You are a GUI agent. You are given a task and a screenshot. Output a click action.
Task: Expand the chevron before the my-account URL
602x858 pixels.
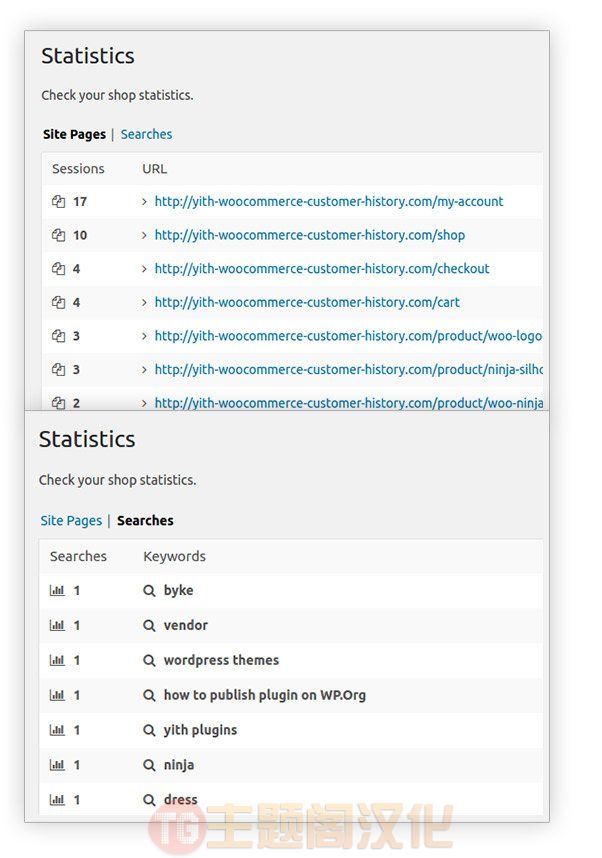coord(144,202)
